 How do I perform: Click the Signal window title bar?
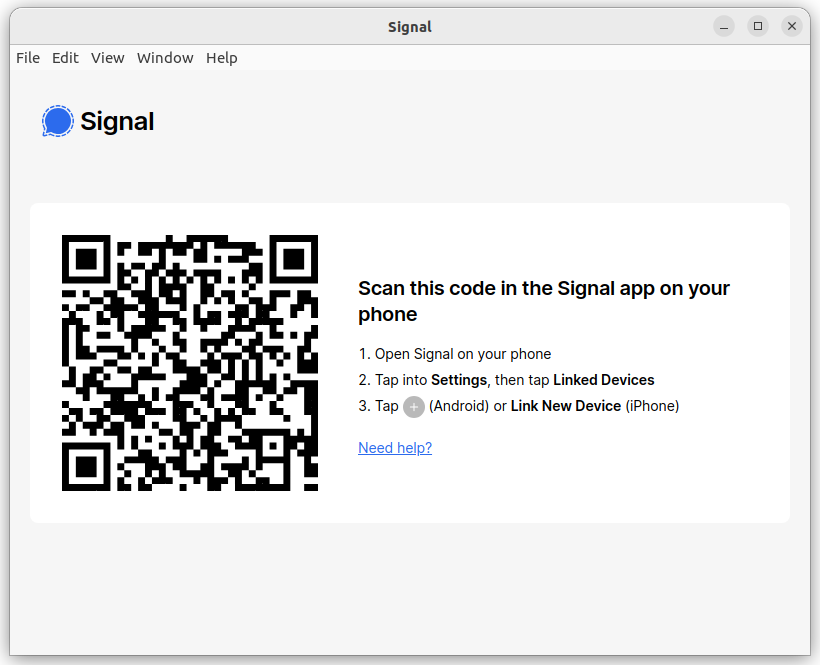[409, 27]
